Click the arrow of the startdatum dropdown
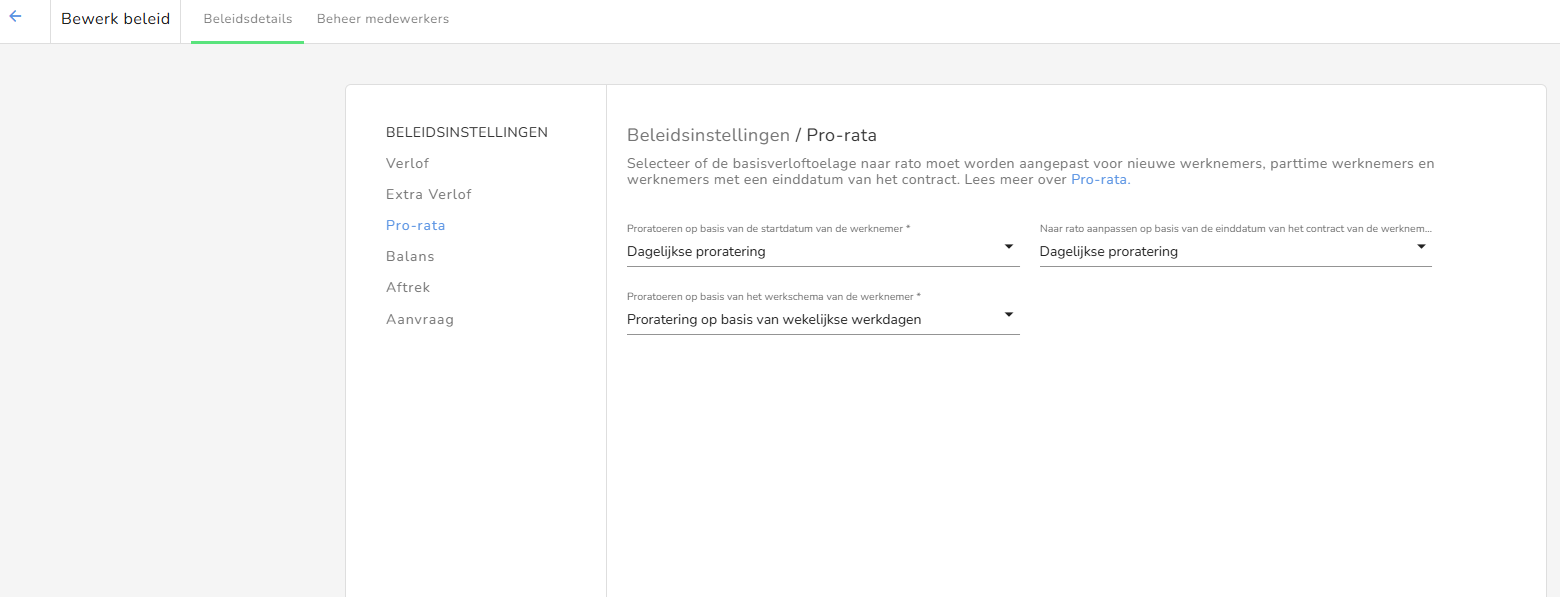The image size is (1560, 597). click(x=1009, y=246)
